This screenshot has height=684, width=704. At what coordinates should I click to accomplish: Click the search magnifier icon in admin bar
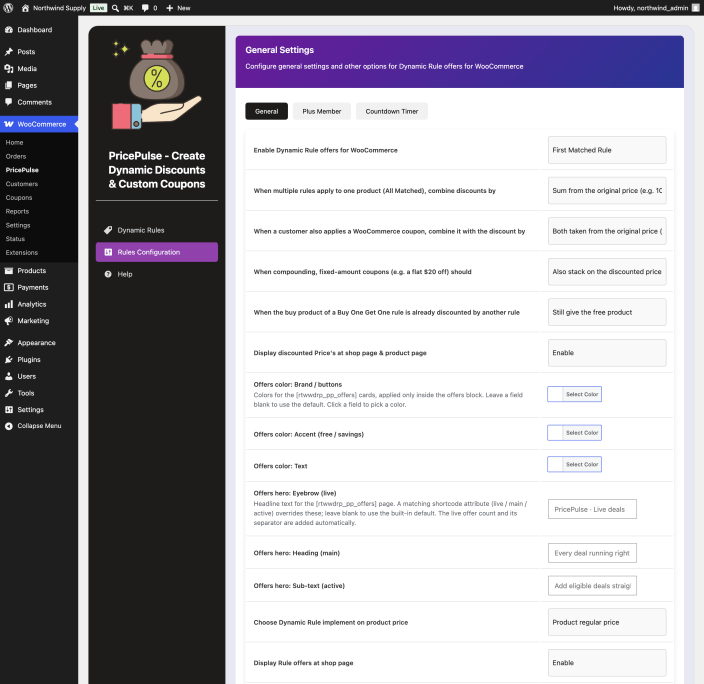click(115, 8)
